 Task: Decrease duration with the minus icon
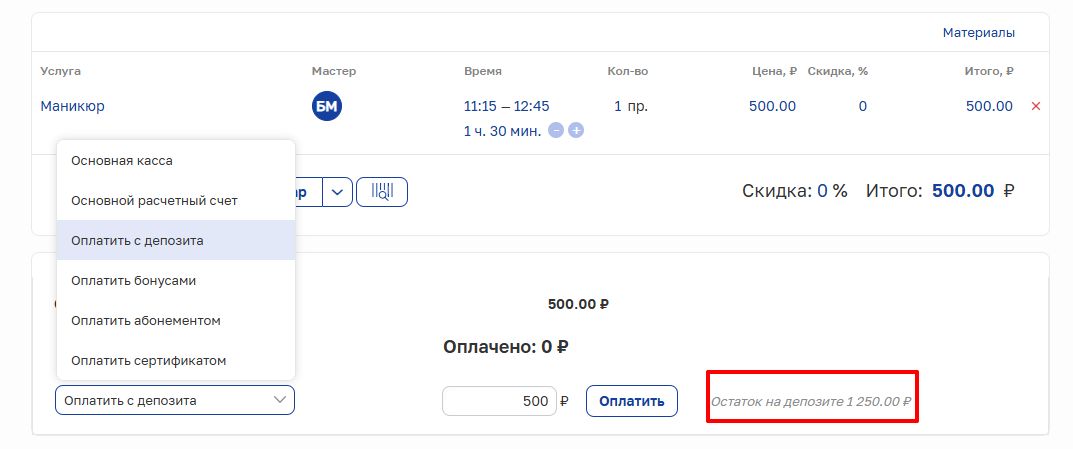tap(556, 131)
